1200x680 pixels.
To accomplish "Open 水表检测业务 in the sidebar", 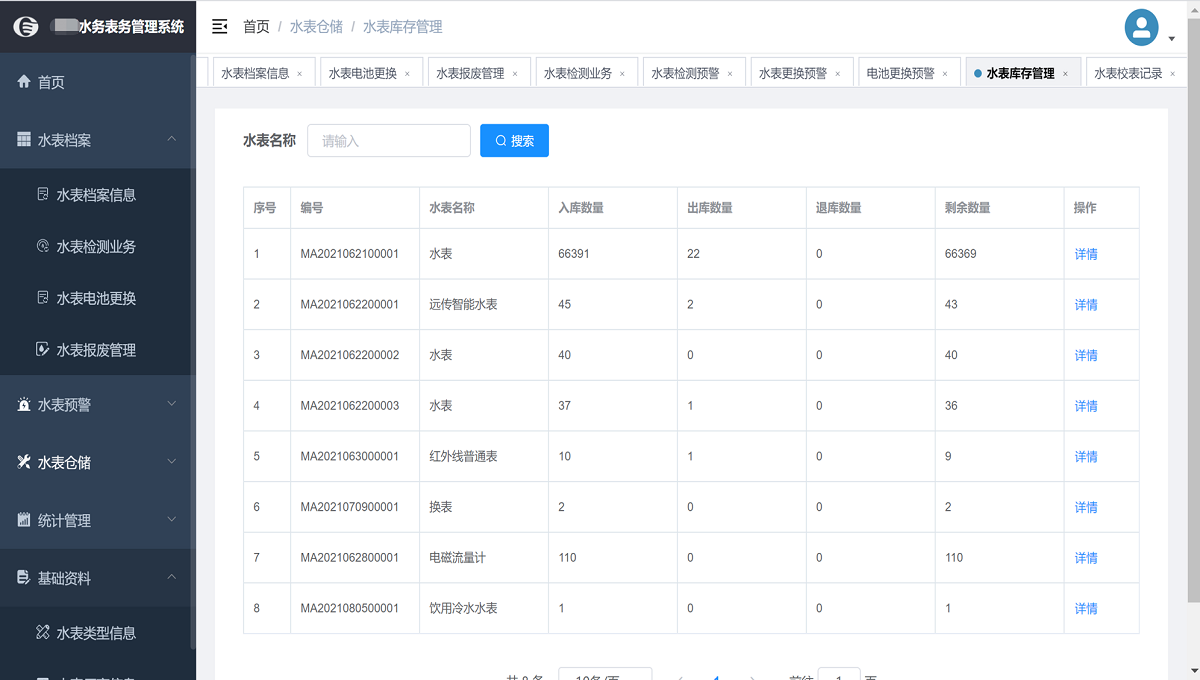I will point(96,247).
